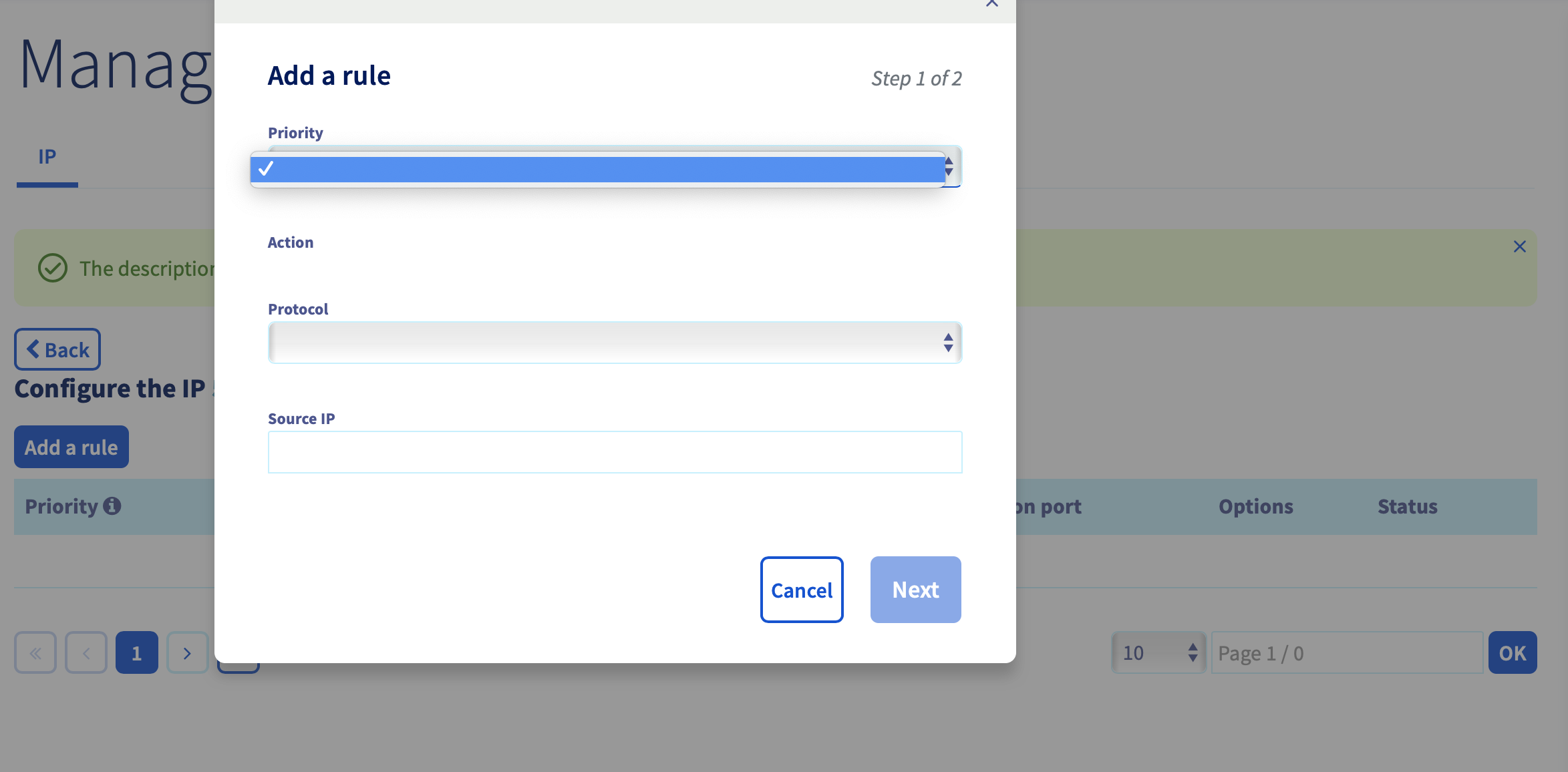
Task: Click the Status column header
Action: coord(1407,507)
